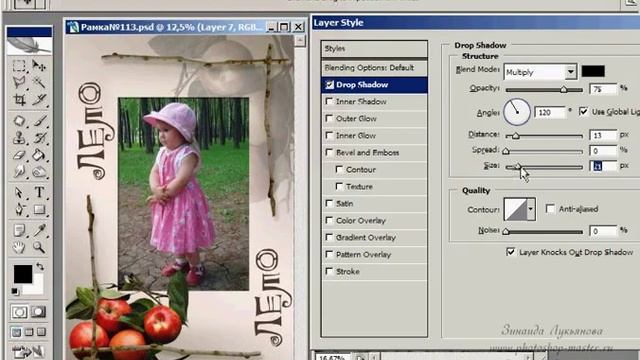
Task: Select the Eyedropper tool
Action: [39, 230]
